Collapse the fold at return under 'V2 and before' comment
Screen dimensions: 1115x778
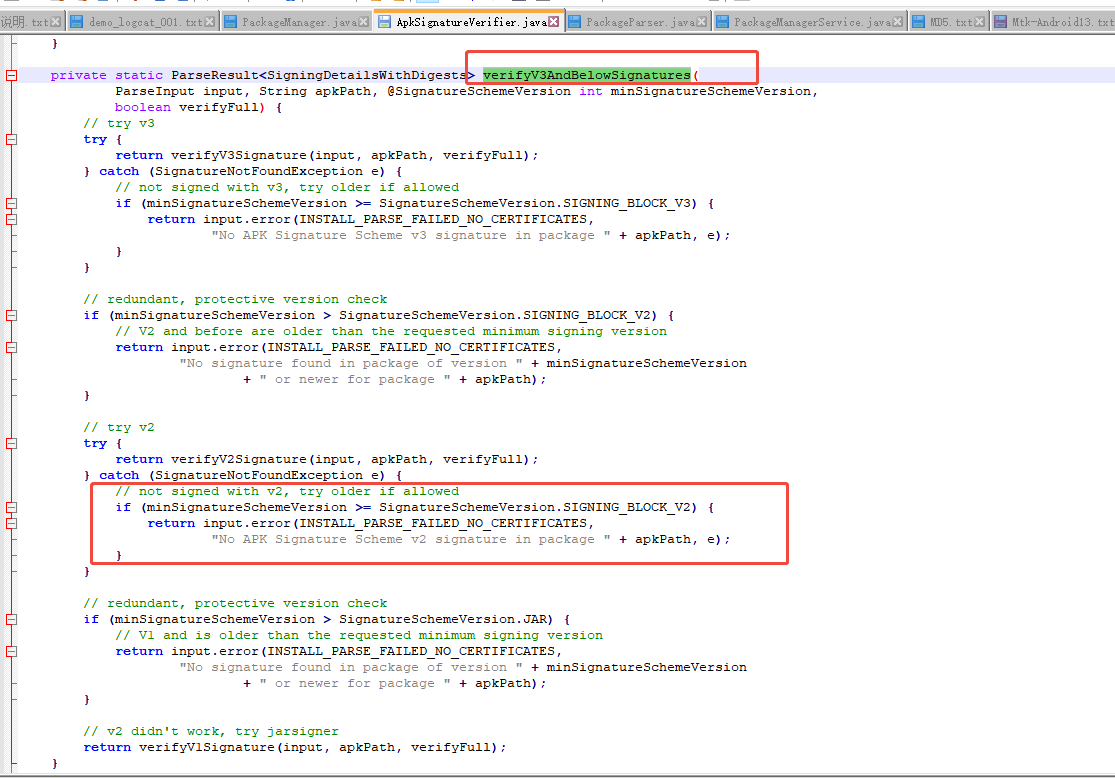point(11,348)
